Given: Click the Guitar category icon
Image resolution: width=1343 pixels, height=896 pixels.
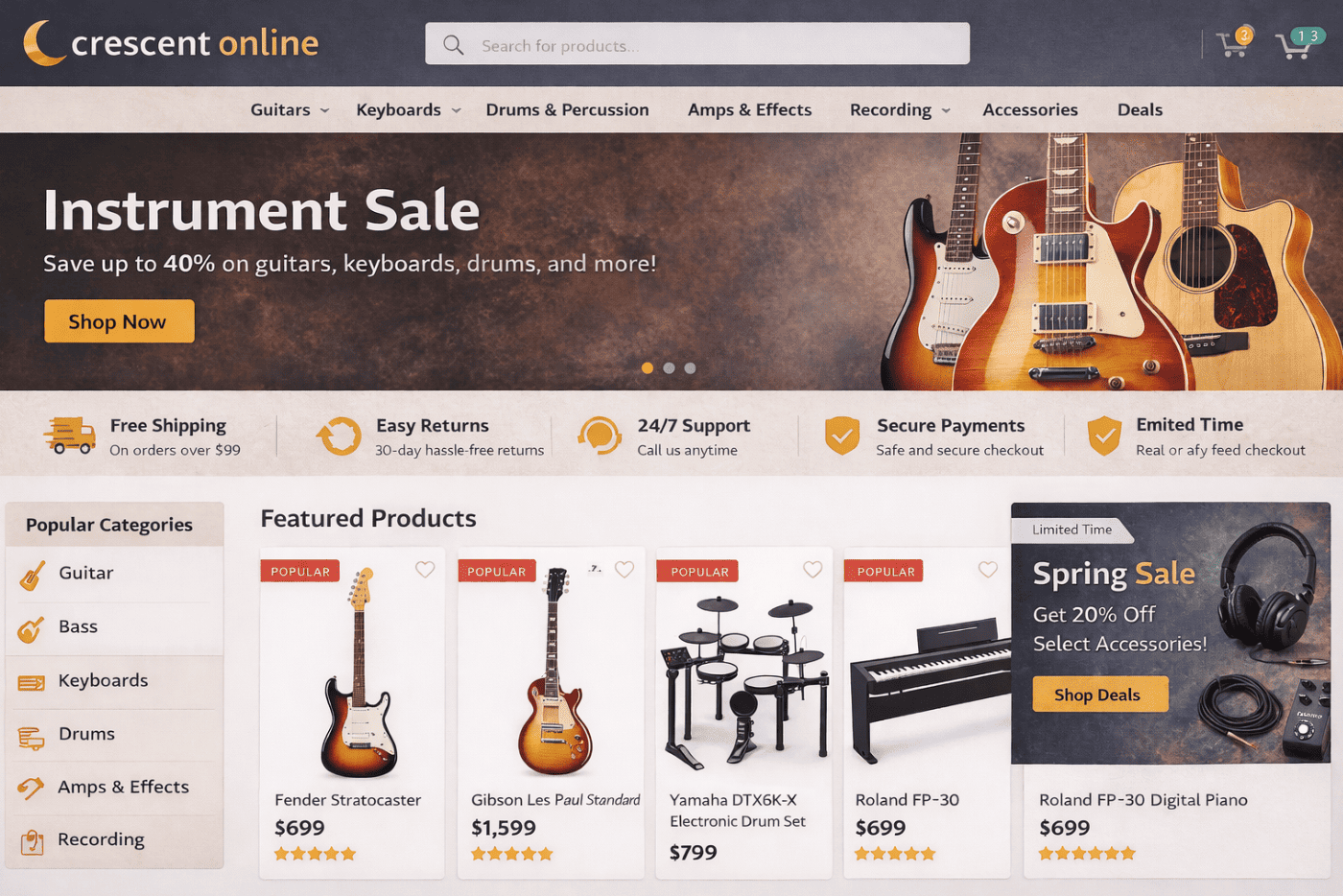Looking at the screenshot, I should pos(33,575).
